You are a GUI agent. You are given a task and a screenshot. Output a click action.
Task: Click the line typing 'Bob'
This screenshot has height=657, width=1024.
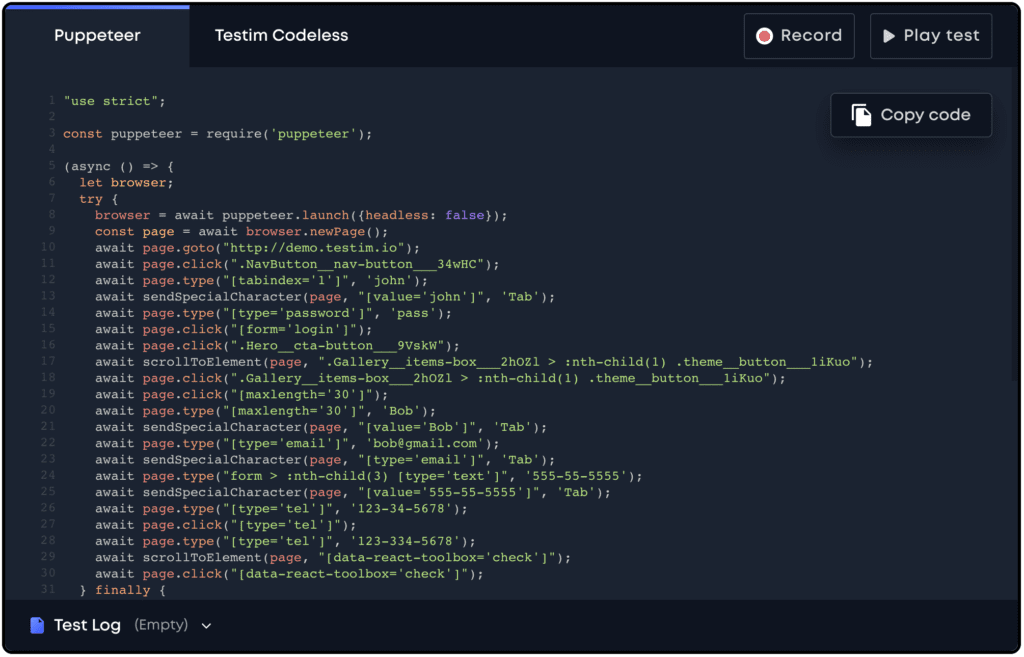tap(265, 411)
